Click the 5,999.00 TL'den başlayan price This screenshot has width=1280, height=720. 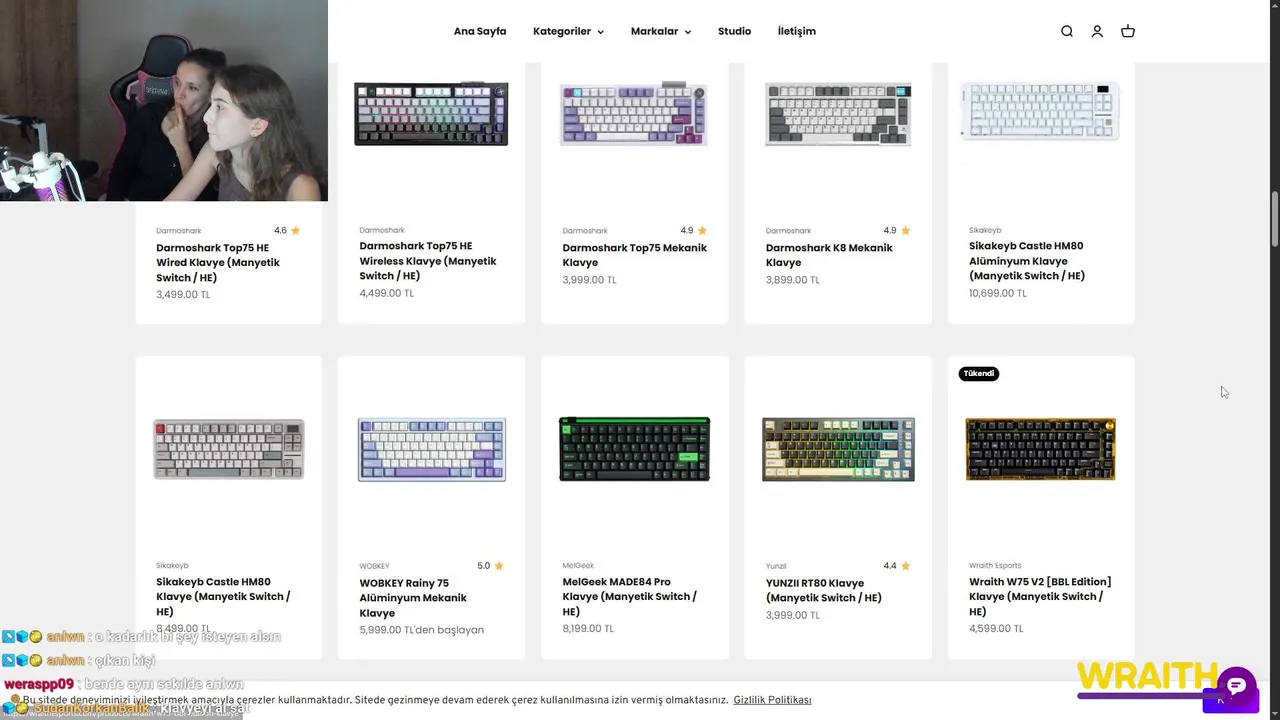click(x=421, y=630)
